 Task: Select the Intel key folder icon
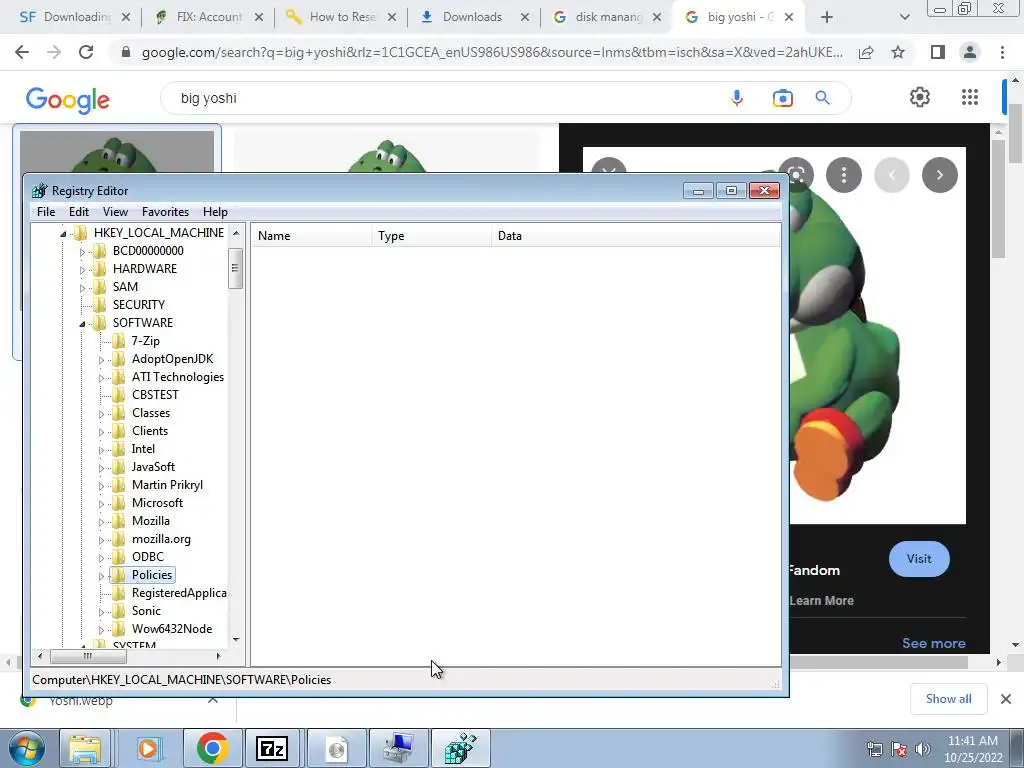point(118,449)
